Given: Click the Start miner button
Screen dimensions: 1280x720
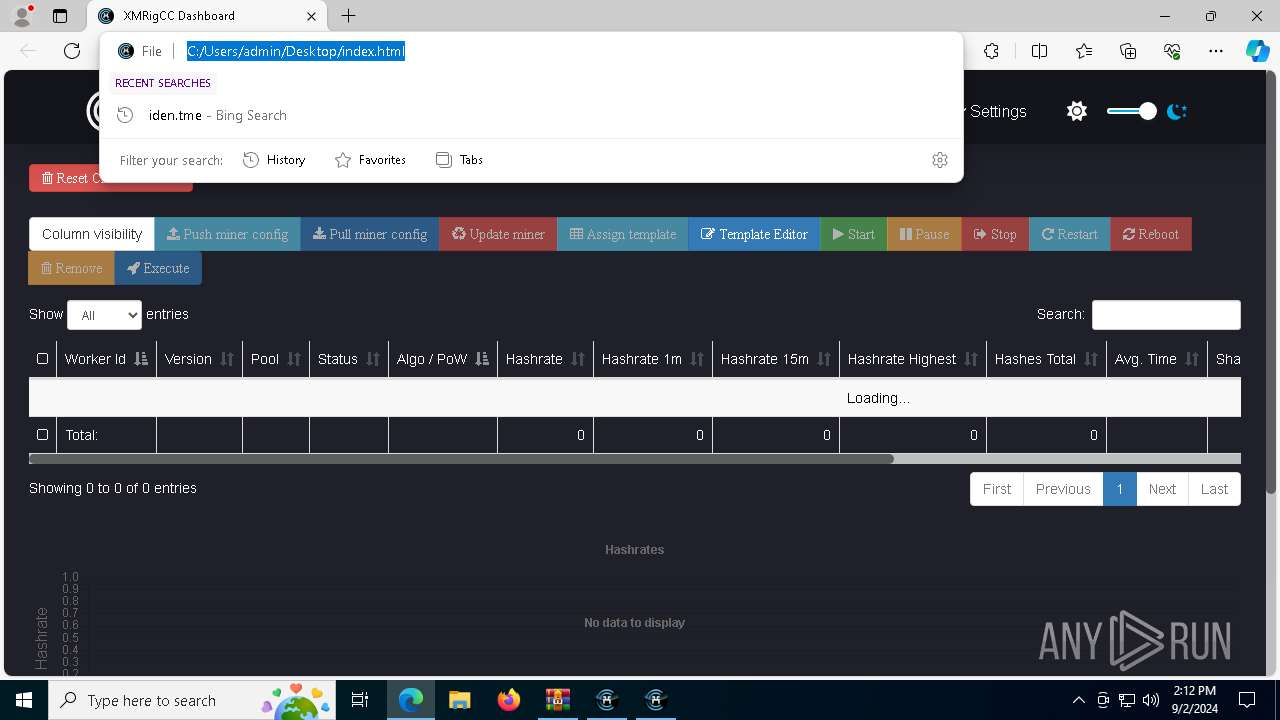Looking at the screenshot, I should 853,234.
